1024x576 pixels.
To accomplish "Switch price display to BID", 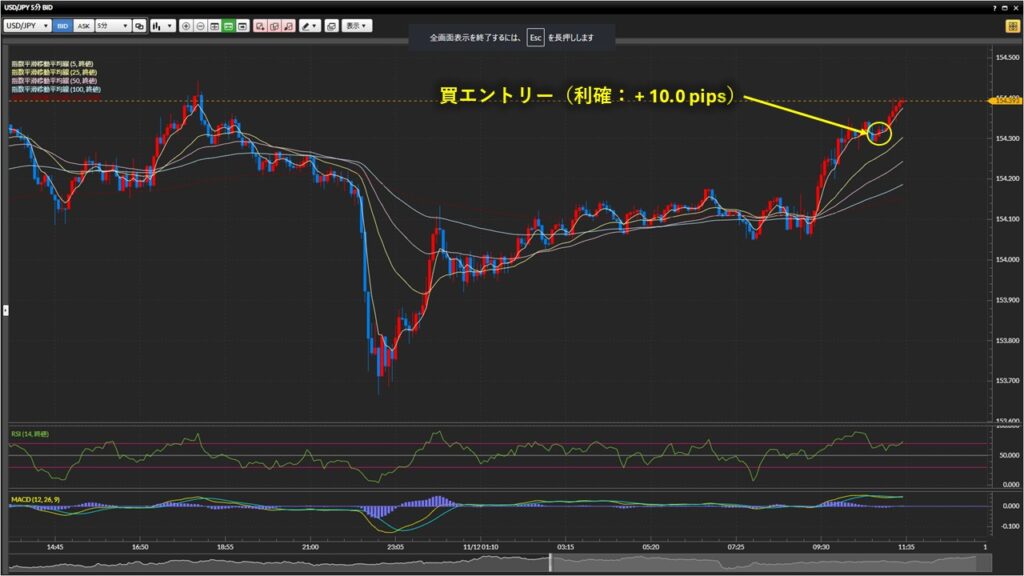I will click(x=62, y=25).
